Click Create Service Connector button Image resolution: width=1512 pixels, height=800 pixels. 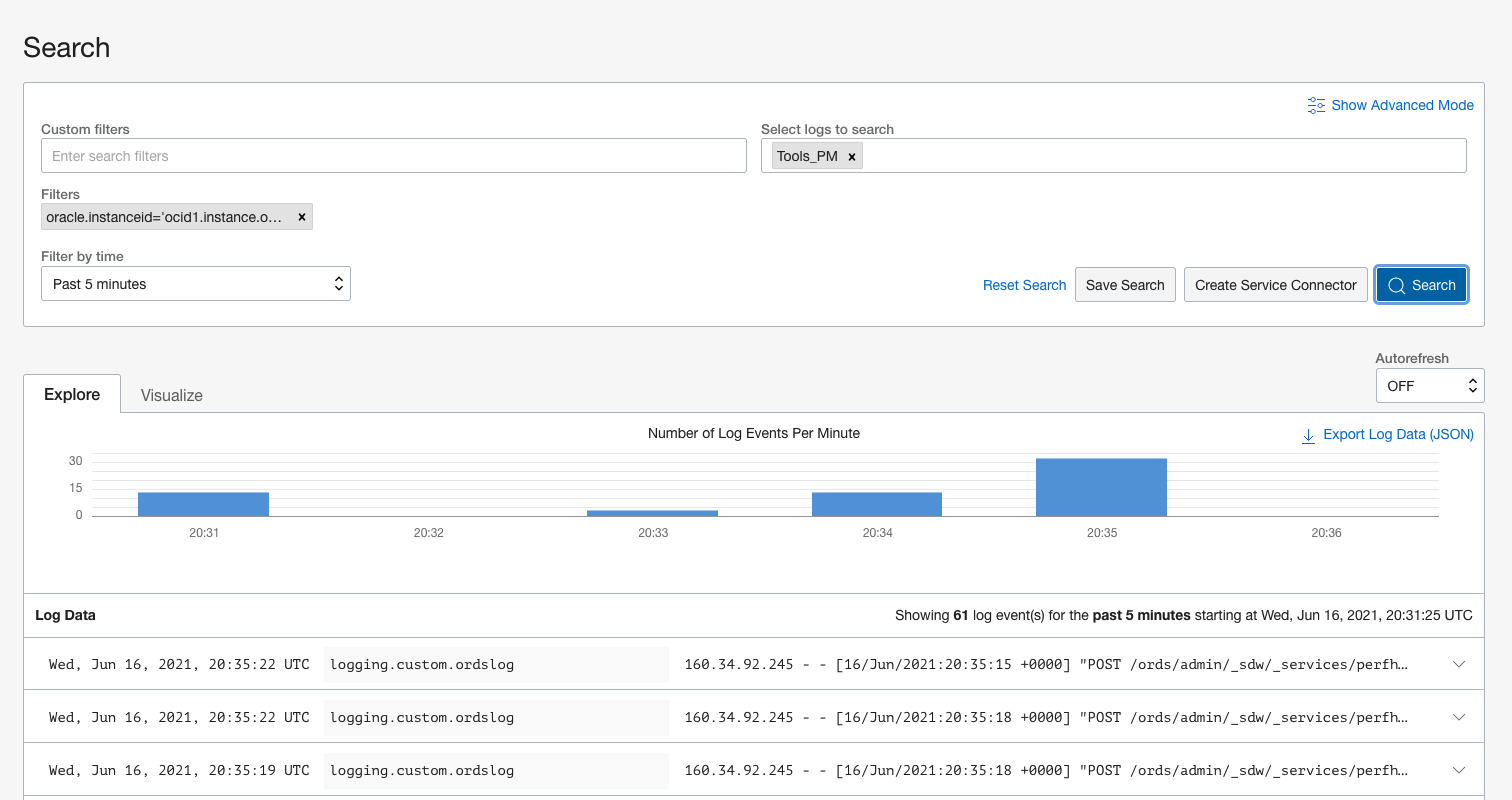coord(1275,285)
